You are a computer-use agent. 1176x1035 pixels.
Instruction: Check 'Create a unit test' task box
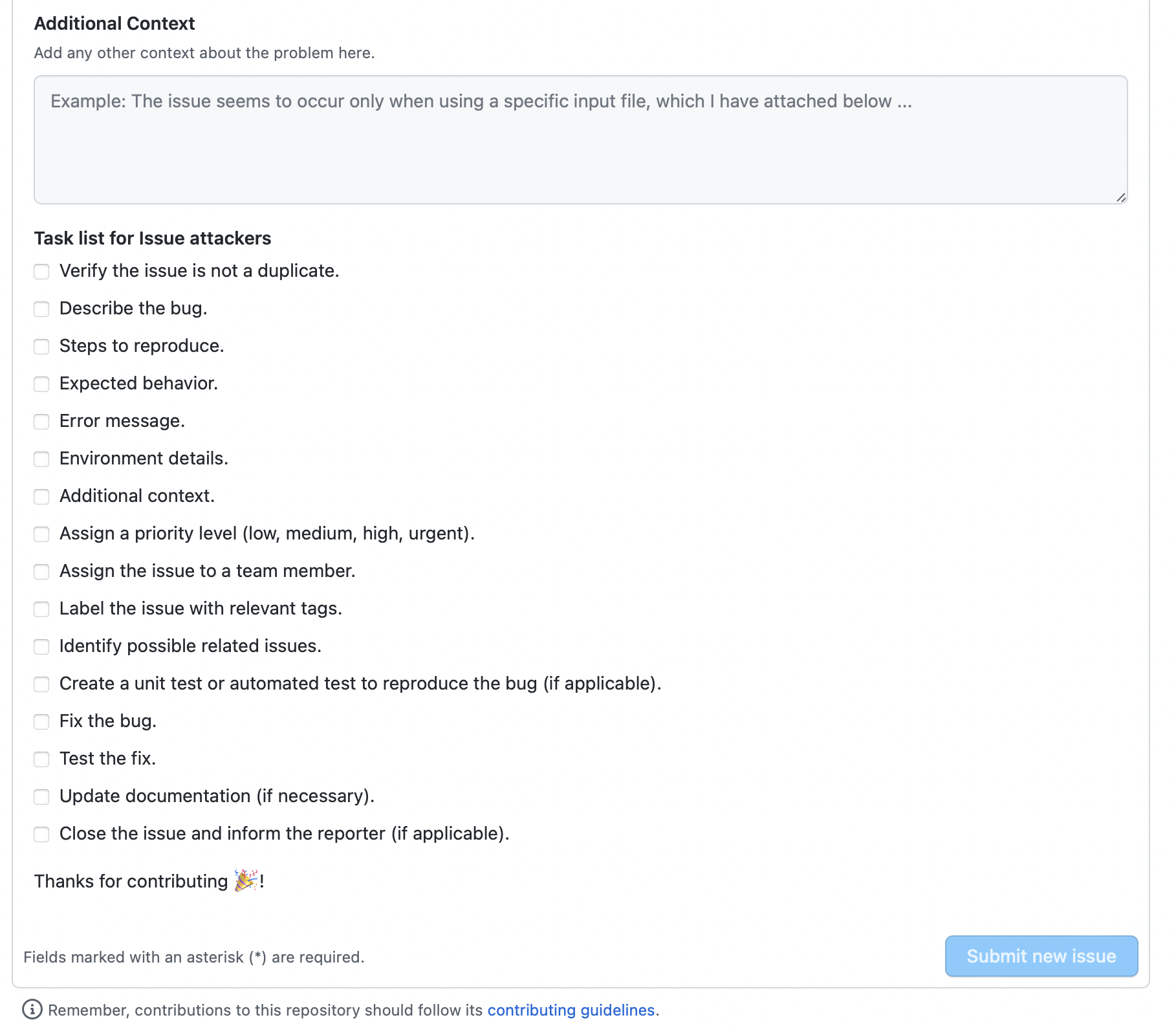(41, 684)
